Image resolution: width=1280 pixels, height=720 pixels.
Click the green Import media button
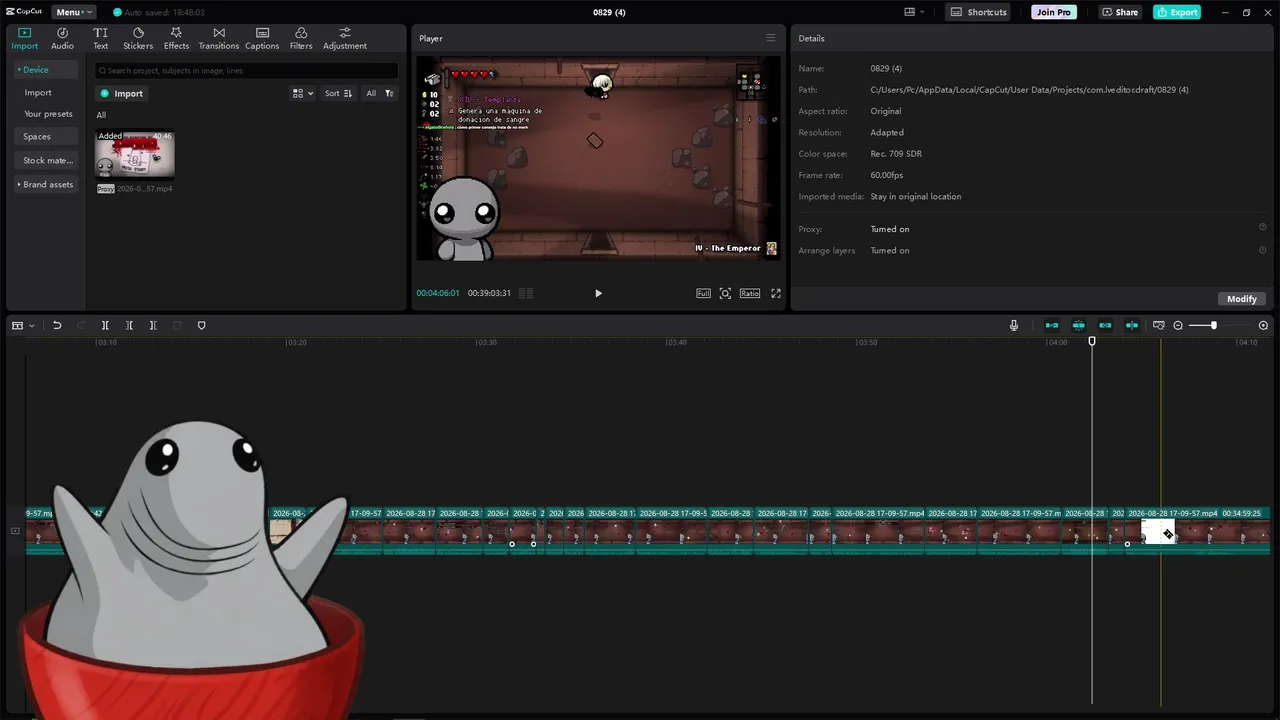point(123,93)
